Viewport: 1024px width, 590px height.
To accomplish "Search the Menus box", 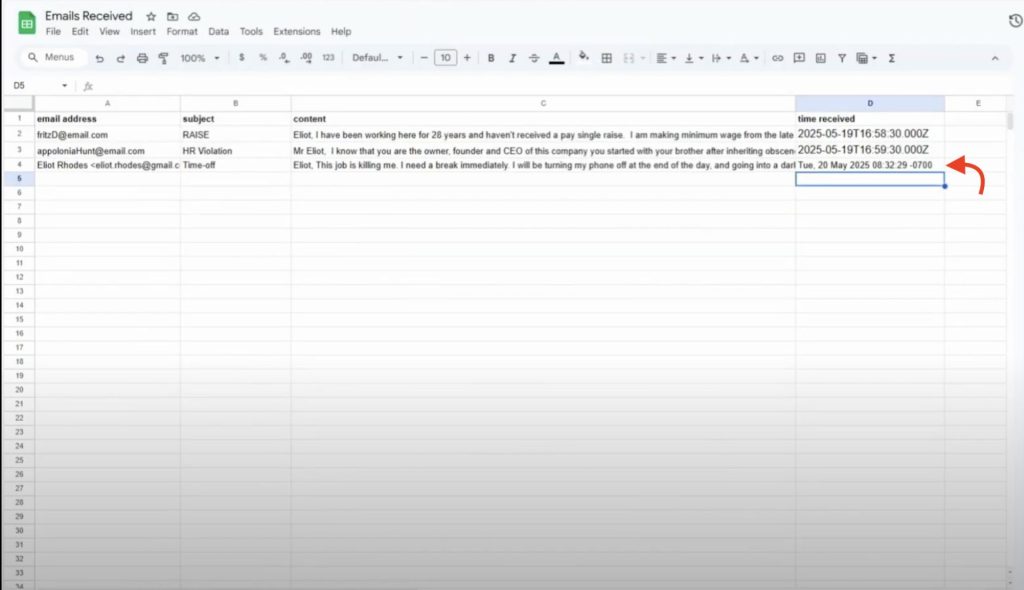I will pos(54,57).
